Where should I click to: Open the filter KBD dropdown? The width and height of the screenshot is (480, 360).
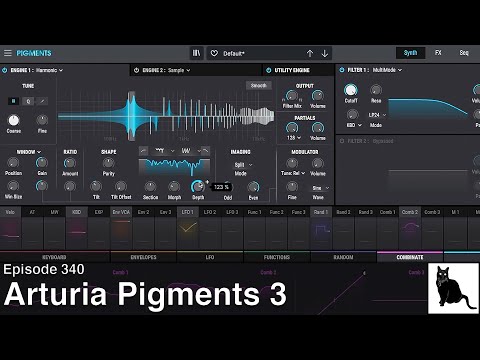coord(354,125)
